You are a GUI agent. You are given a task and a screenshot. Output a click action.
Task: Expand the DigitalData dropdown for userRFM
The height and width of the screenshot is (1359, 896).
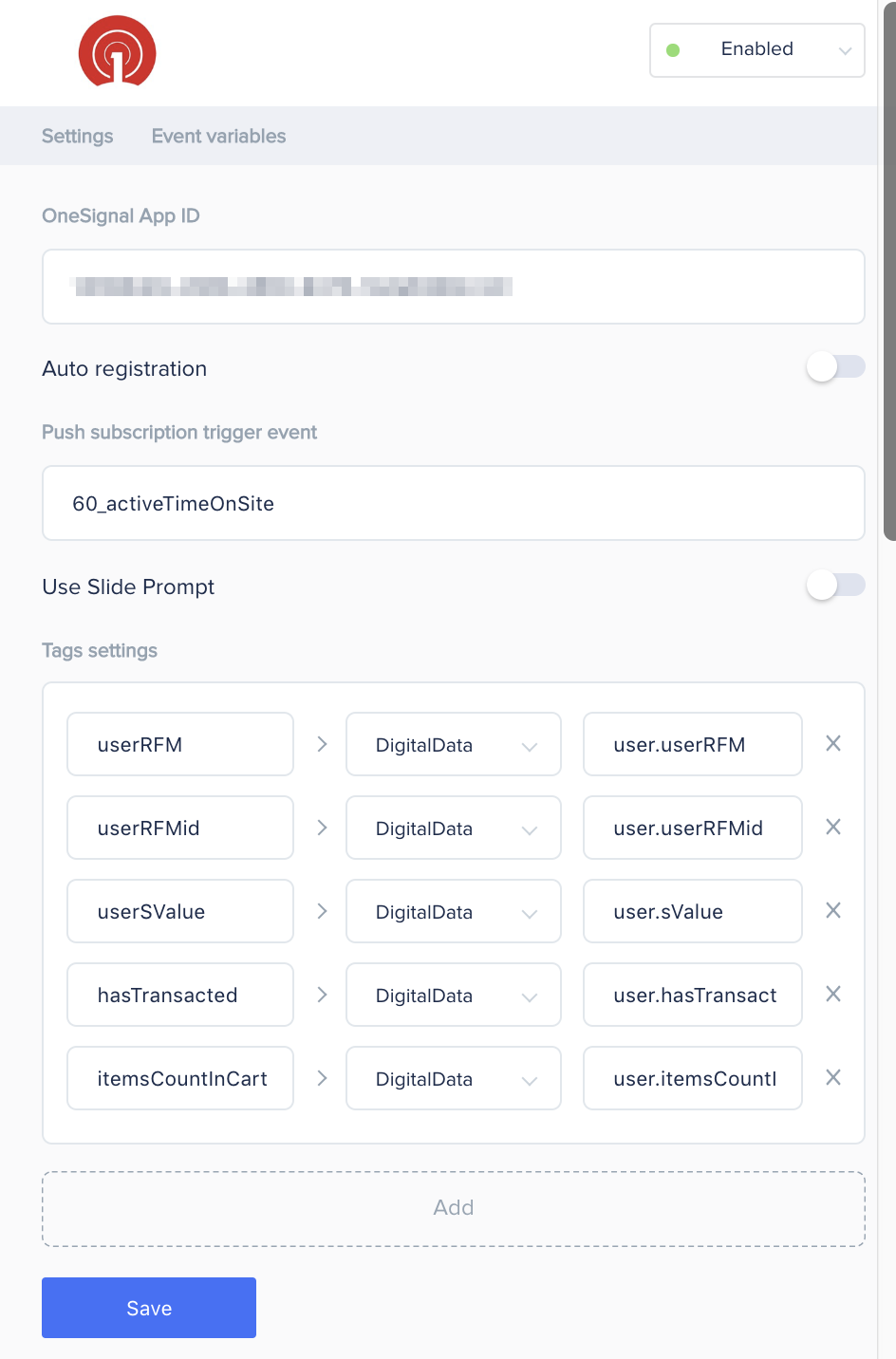454,744
